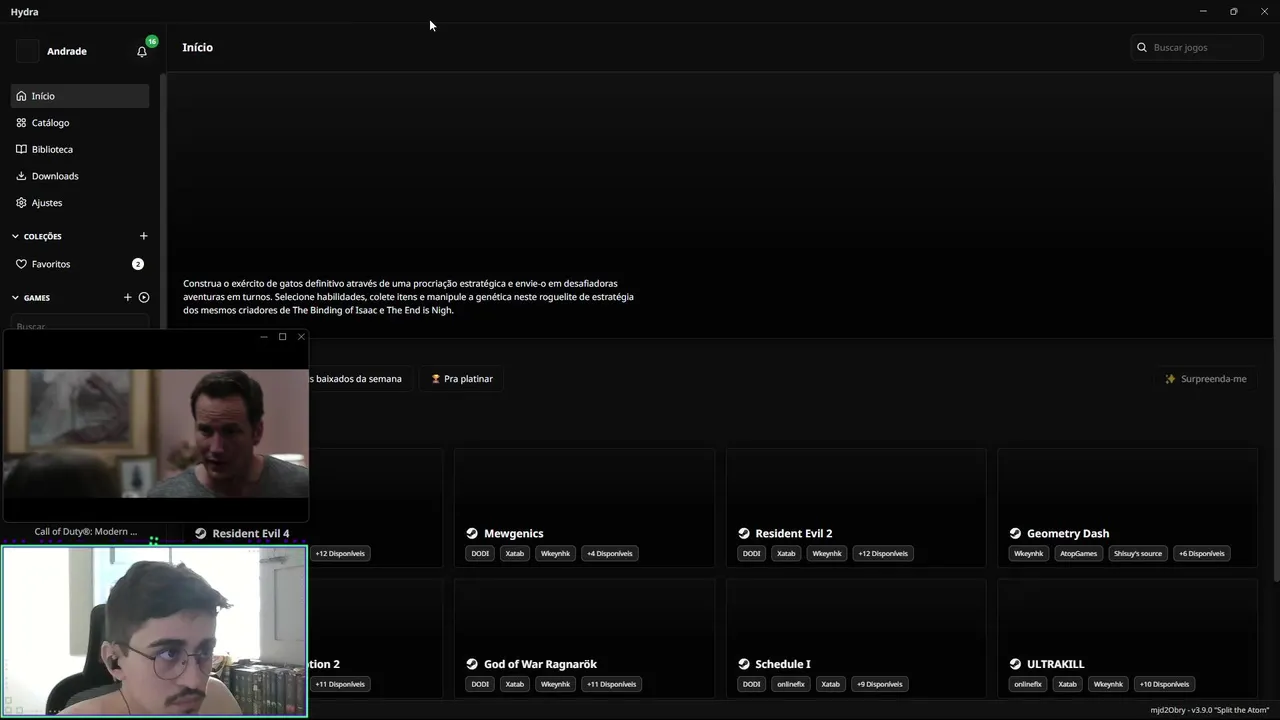Click +10 Disponíveis under ULTRAKILL
Screen dimensions: 1280x720
coord(1165,684)
